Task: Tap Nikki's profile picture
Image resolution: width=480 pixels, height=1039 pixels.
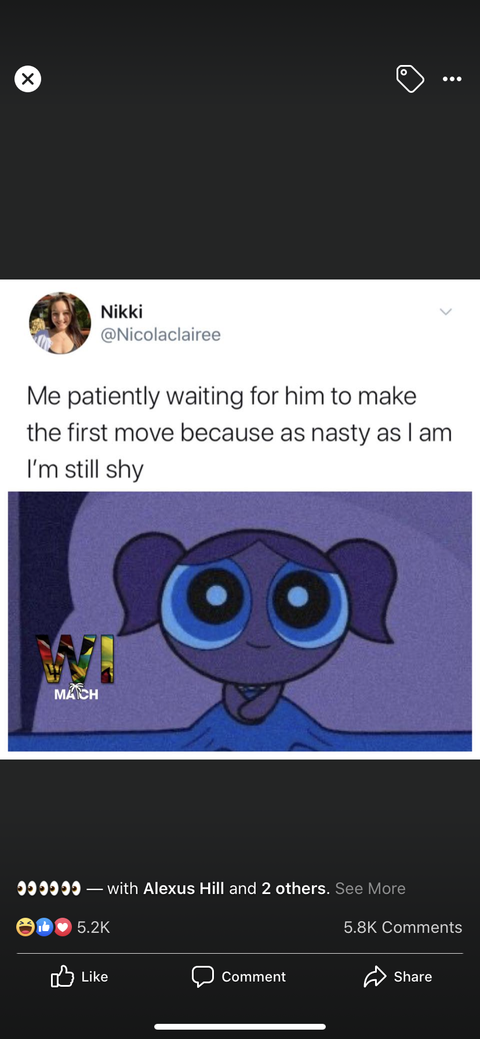Action: point(60,323)
